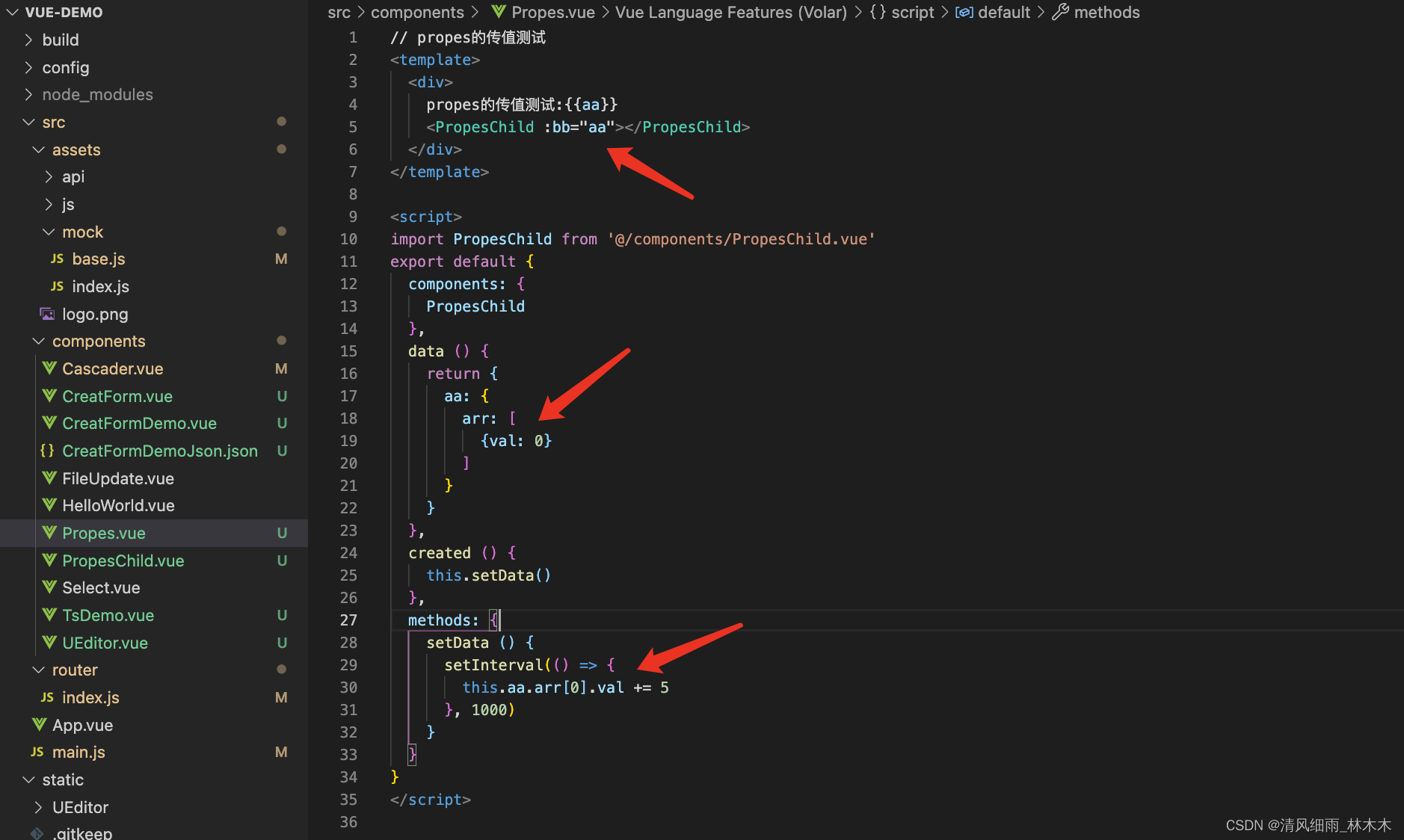Screen dimensions: 1404x840
Task: Collapse the static folder
Action: 28,779
